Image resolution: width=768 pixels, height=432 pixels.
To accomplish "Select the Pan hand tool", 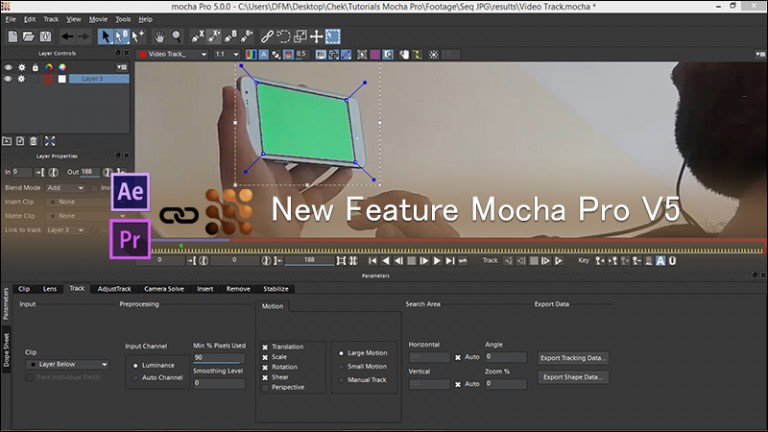I will click(x=159, y=36).
